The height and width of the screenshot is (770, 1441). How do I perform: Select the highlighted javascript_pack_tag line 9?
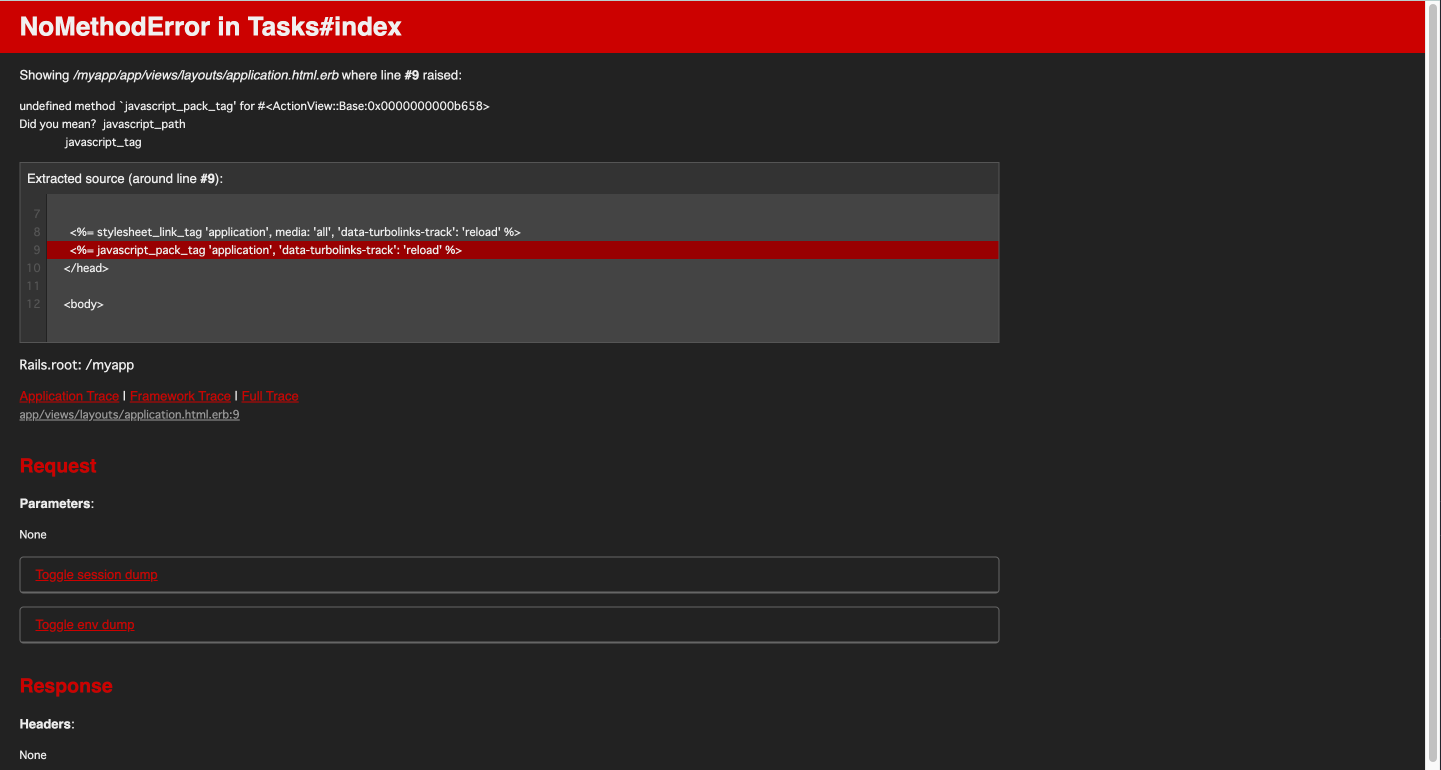tap(263, 250)
